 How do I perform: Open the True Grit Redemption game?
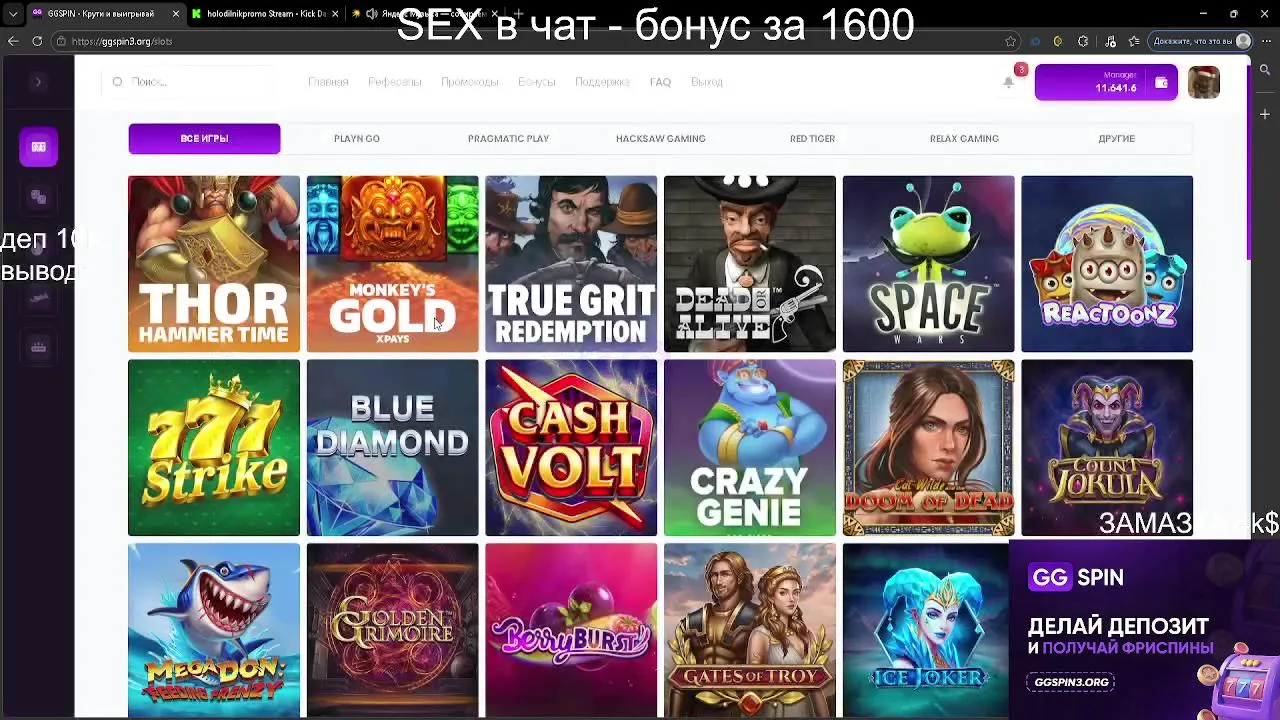coord(571,264)
